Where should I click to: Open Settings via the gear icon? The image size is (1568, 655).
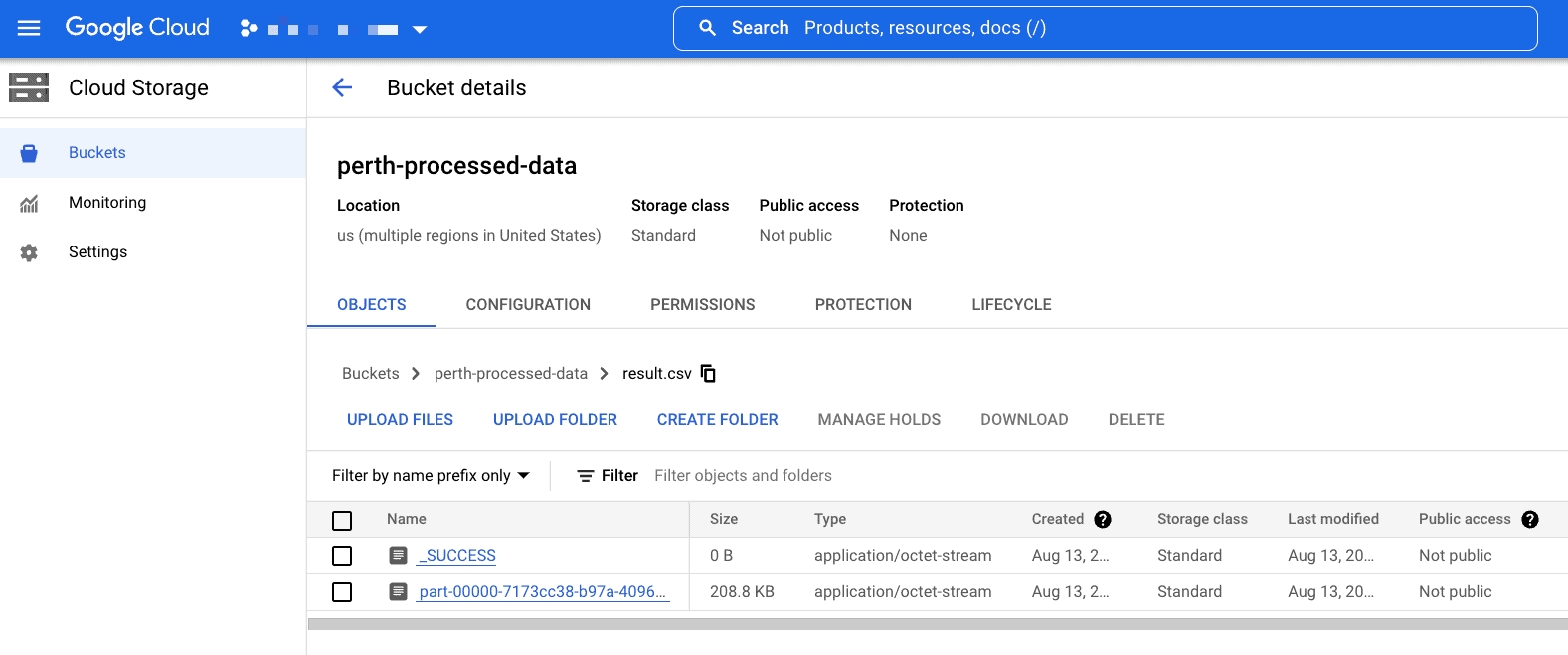point(29,252)
